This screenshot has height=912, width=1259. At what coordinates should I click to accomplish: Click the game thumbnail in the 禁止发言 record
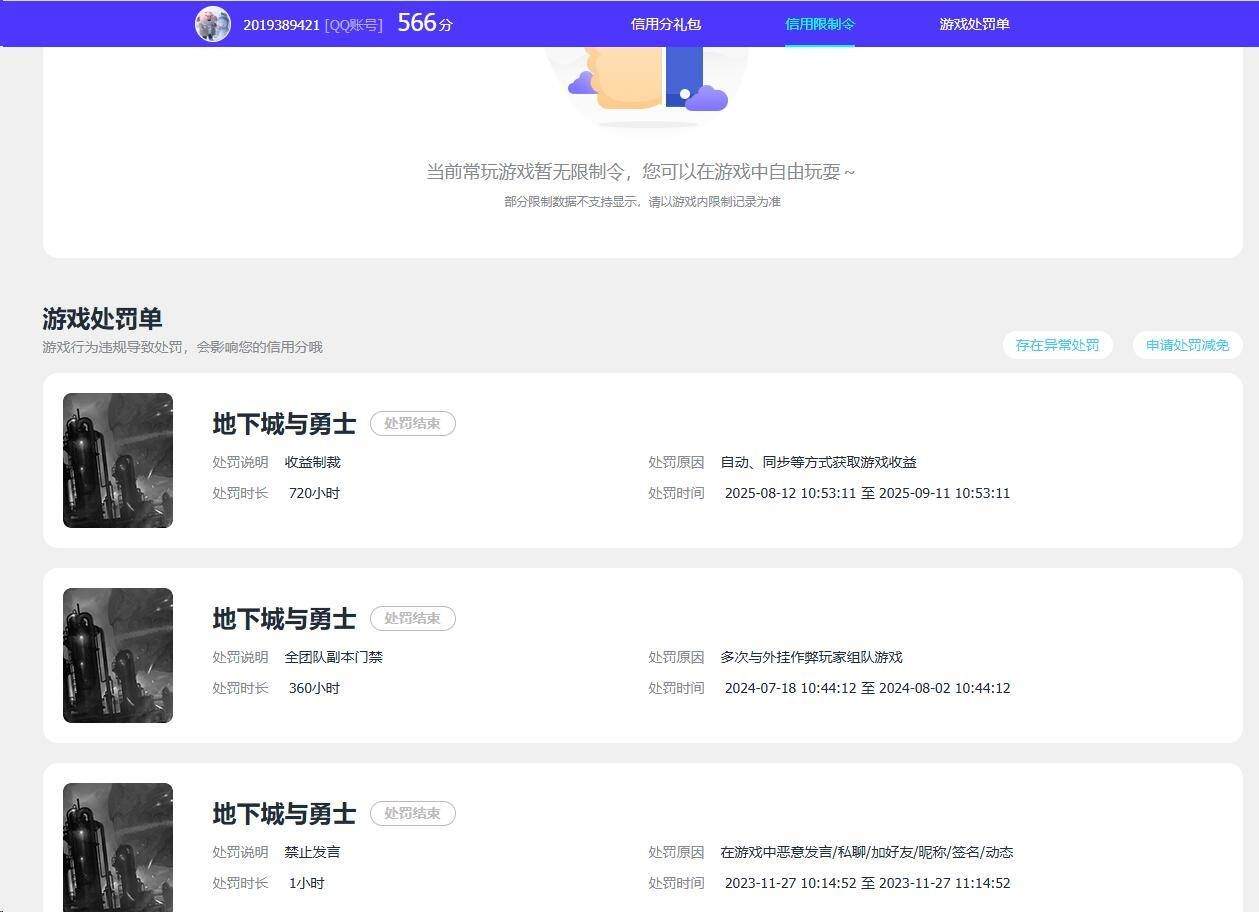[x=118, y=848]
